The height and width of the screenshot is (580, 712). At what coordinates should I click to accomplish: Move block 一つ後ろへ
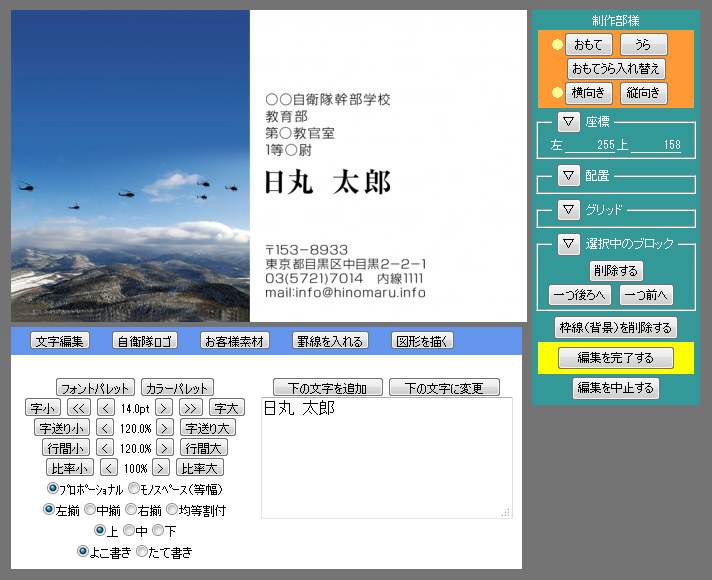pyautogui.click(x=579, y=295)
